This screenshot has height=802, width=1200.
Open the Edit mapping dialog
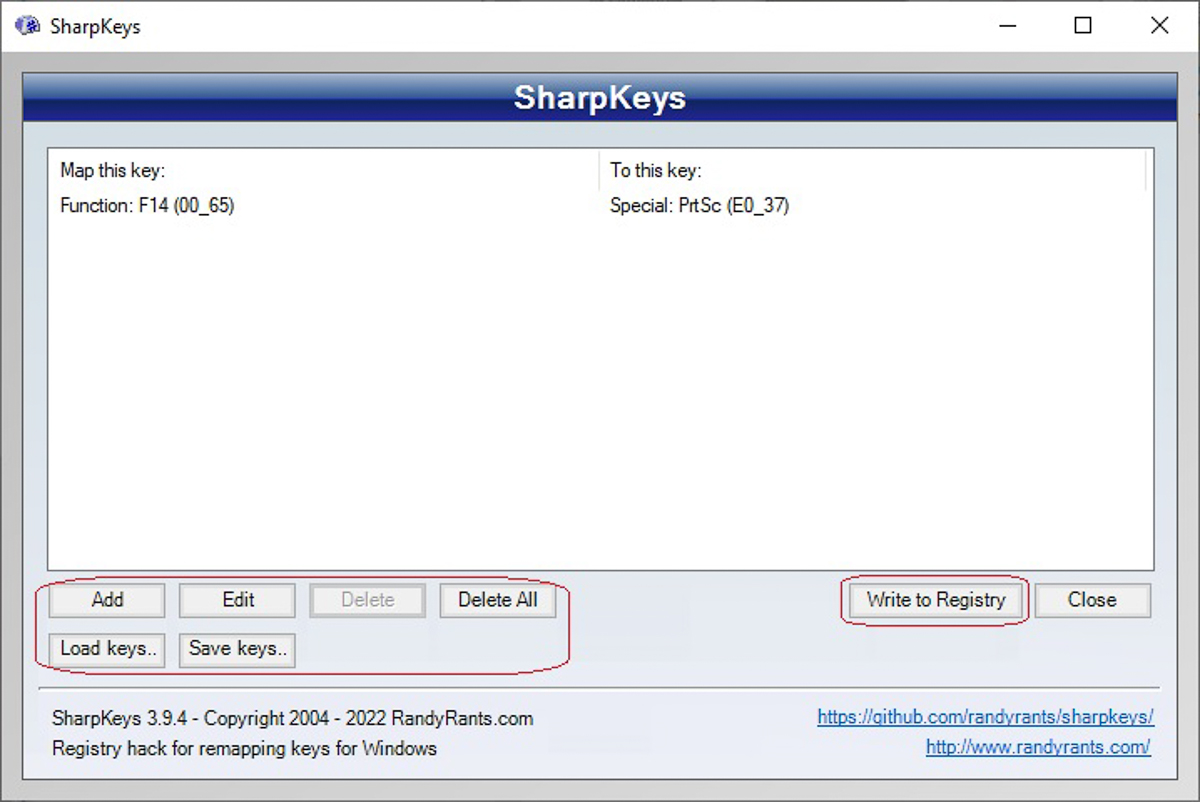point(238,600)
